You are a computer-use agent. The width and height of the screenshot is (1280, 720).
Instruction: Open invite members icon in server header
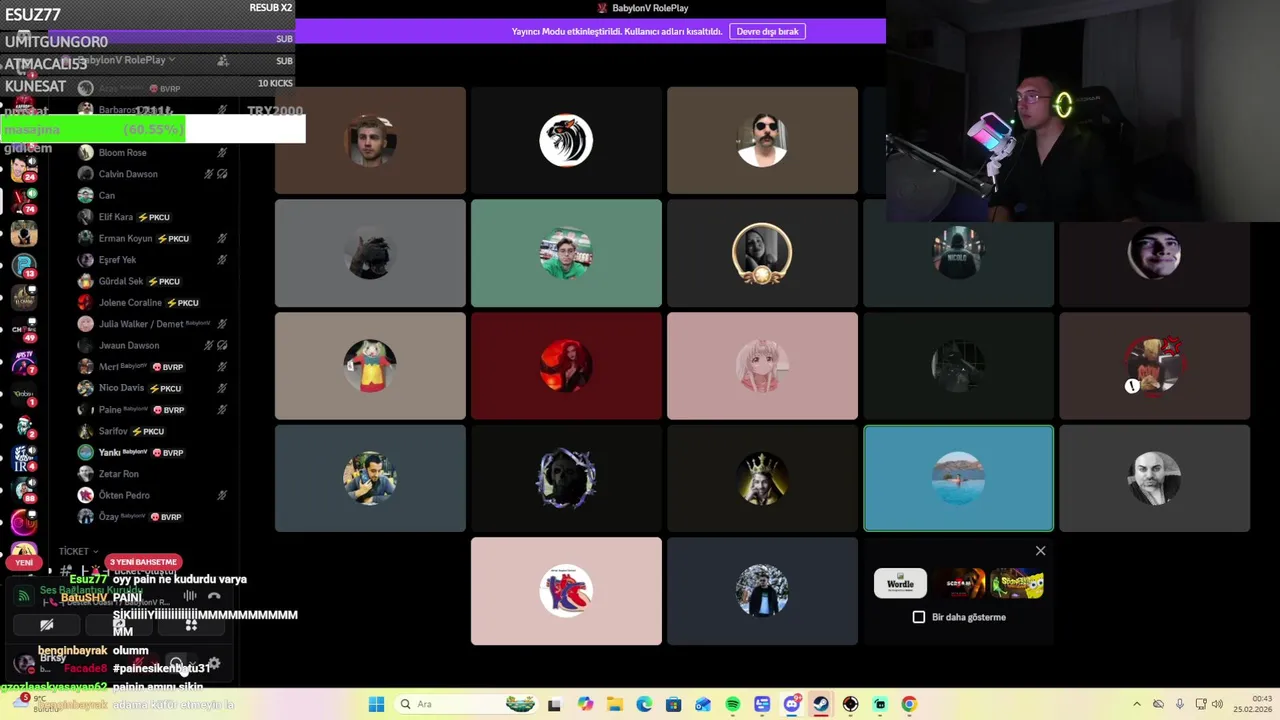[x=223, y=60]
